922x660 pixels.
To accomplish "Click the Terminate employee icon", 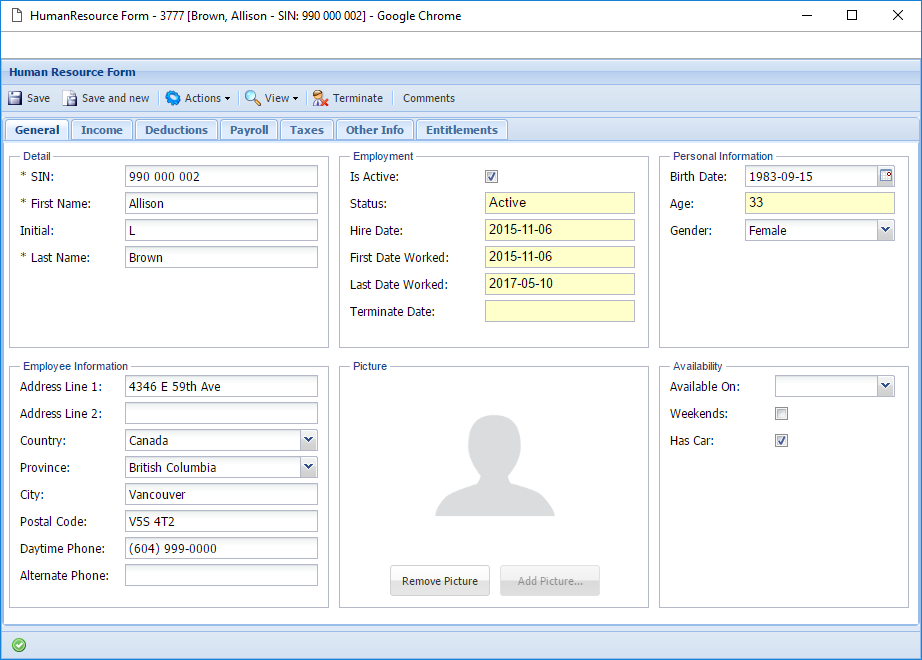I will (320, 98).
